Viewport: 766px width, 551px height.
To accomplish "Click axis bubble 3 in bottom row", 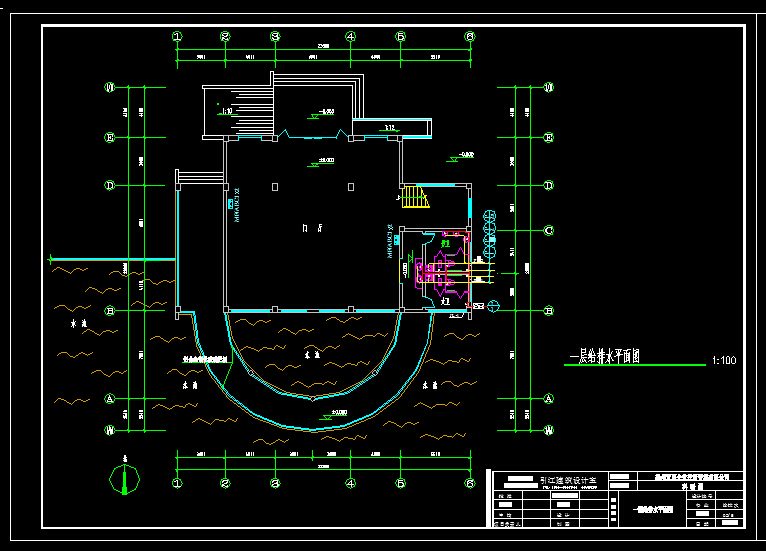I will click(275, 483).
